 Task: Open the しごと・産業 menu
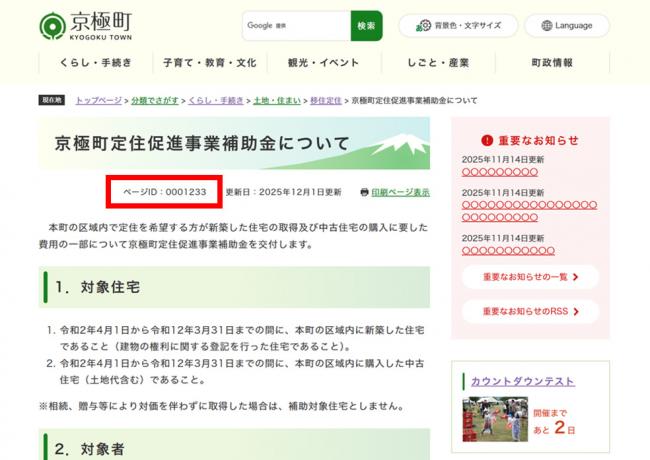click(438, 63)
